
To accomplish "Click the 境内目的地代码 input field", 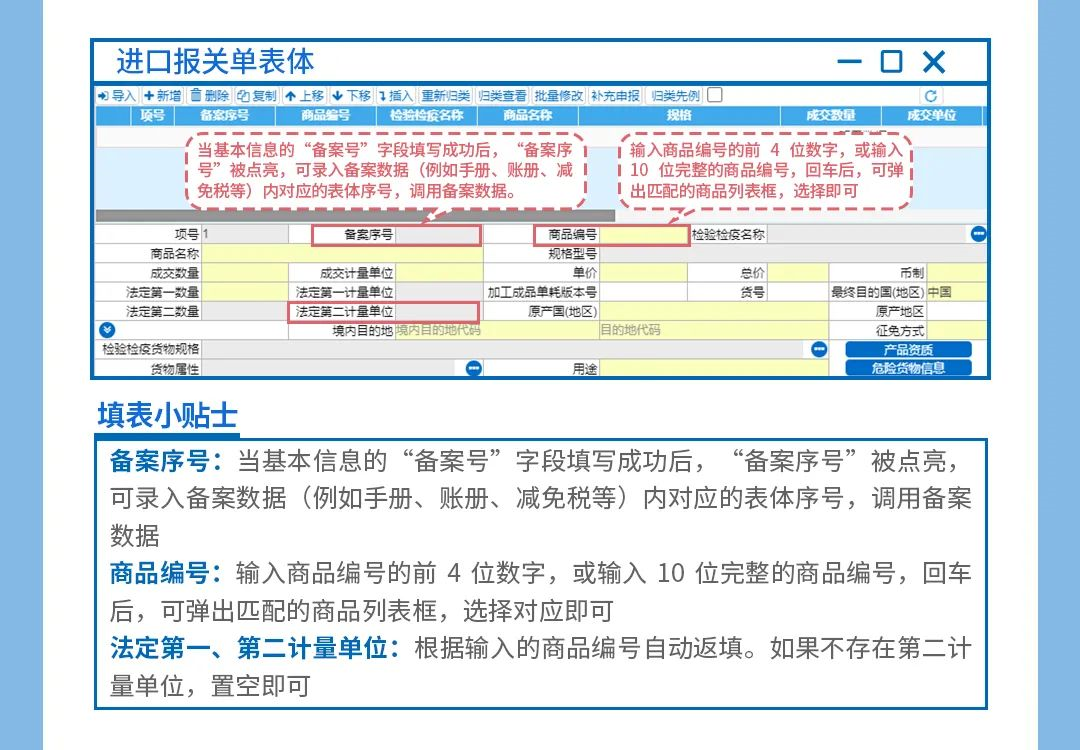I will (x=497, y=331).
